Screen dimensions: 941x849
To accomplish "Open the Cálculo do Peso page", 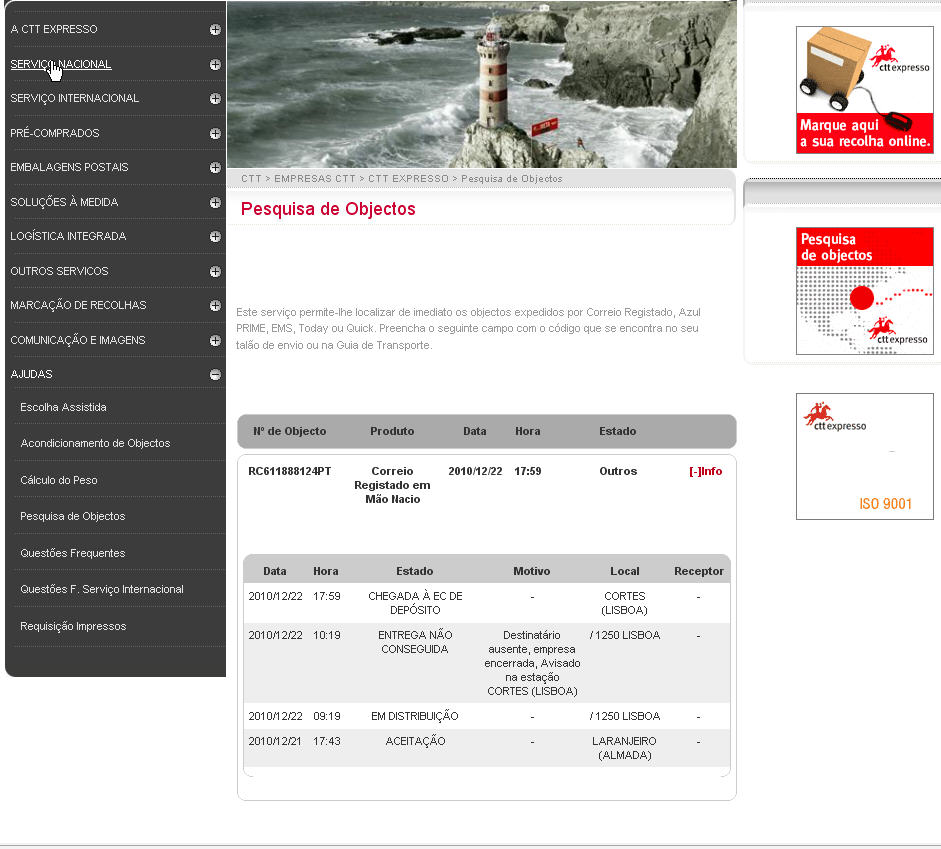I will [x=58, y=480].
